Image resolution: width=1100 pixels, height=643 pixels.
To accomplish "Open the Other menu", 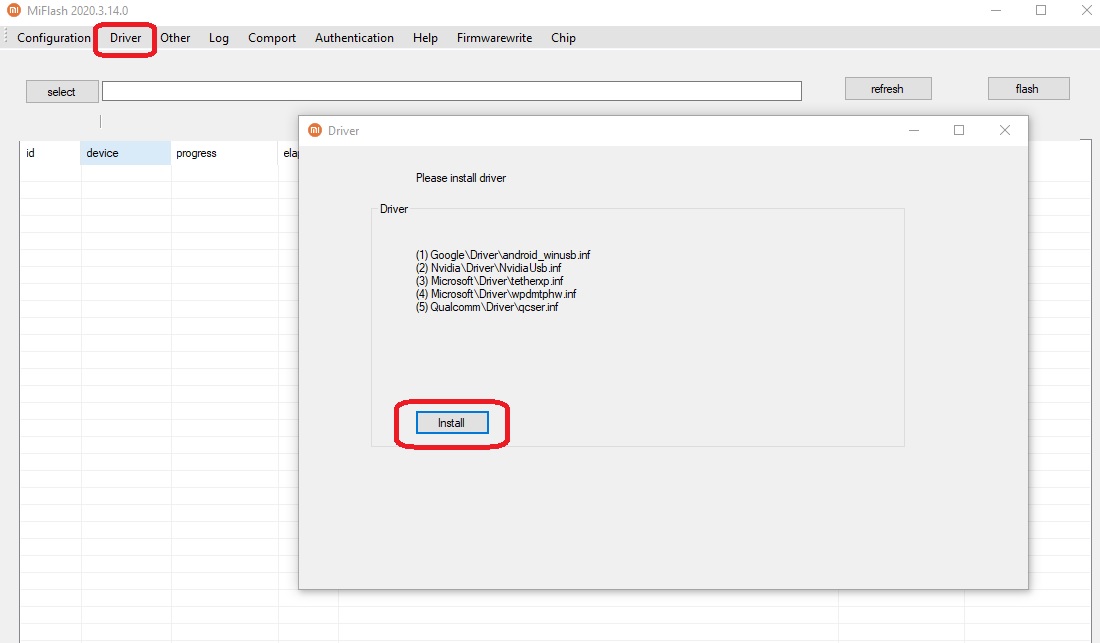I will 175,38.
